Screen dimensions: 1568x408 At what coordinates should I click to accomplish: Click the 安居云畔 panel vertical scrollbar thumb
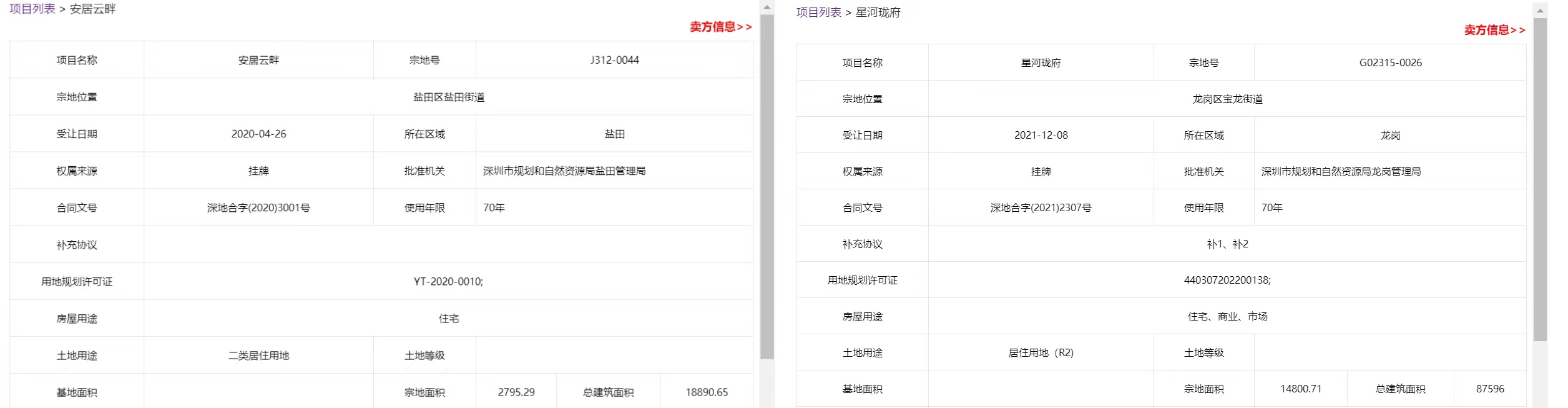(767, 186)
